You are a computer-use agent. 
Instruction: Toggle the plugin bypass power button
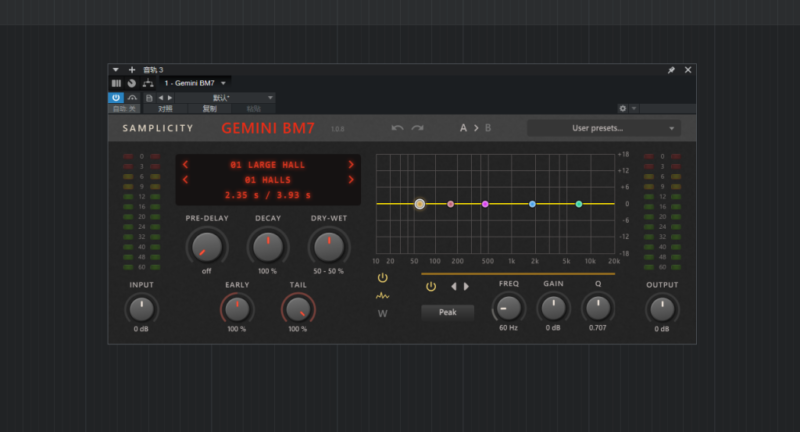click(116, 97)
